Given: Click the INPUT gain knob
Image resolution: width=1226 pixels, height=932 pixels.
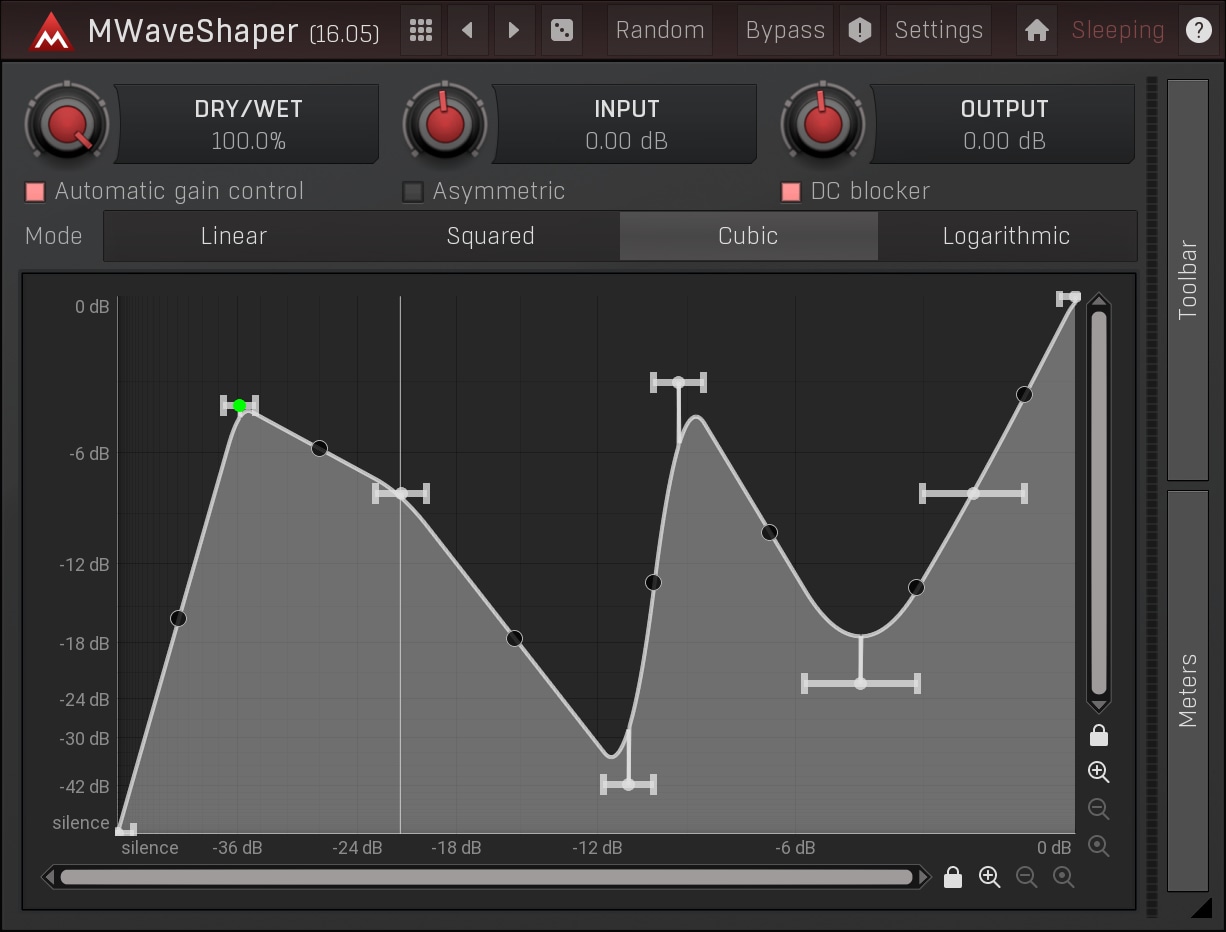Looking at the screenshot, I should (x=444, y=124).
